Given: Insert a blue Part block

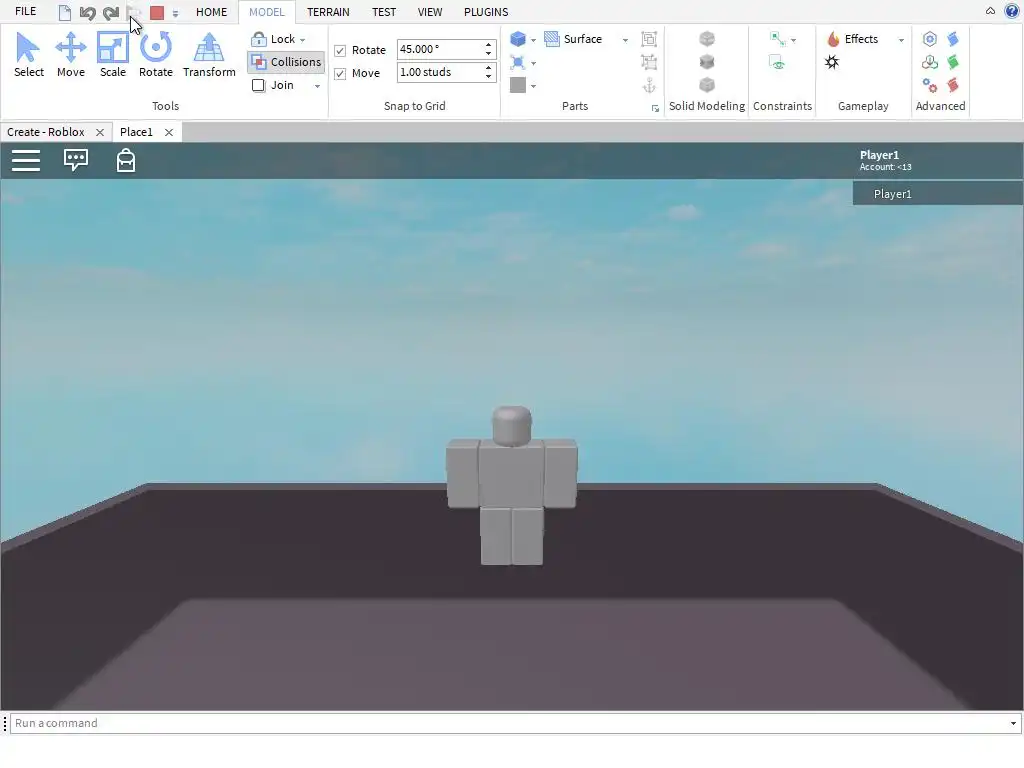Looking at the screenshot, I should pyautogui.click(x=518, y=39).
